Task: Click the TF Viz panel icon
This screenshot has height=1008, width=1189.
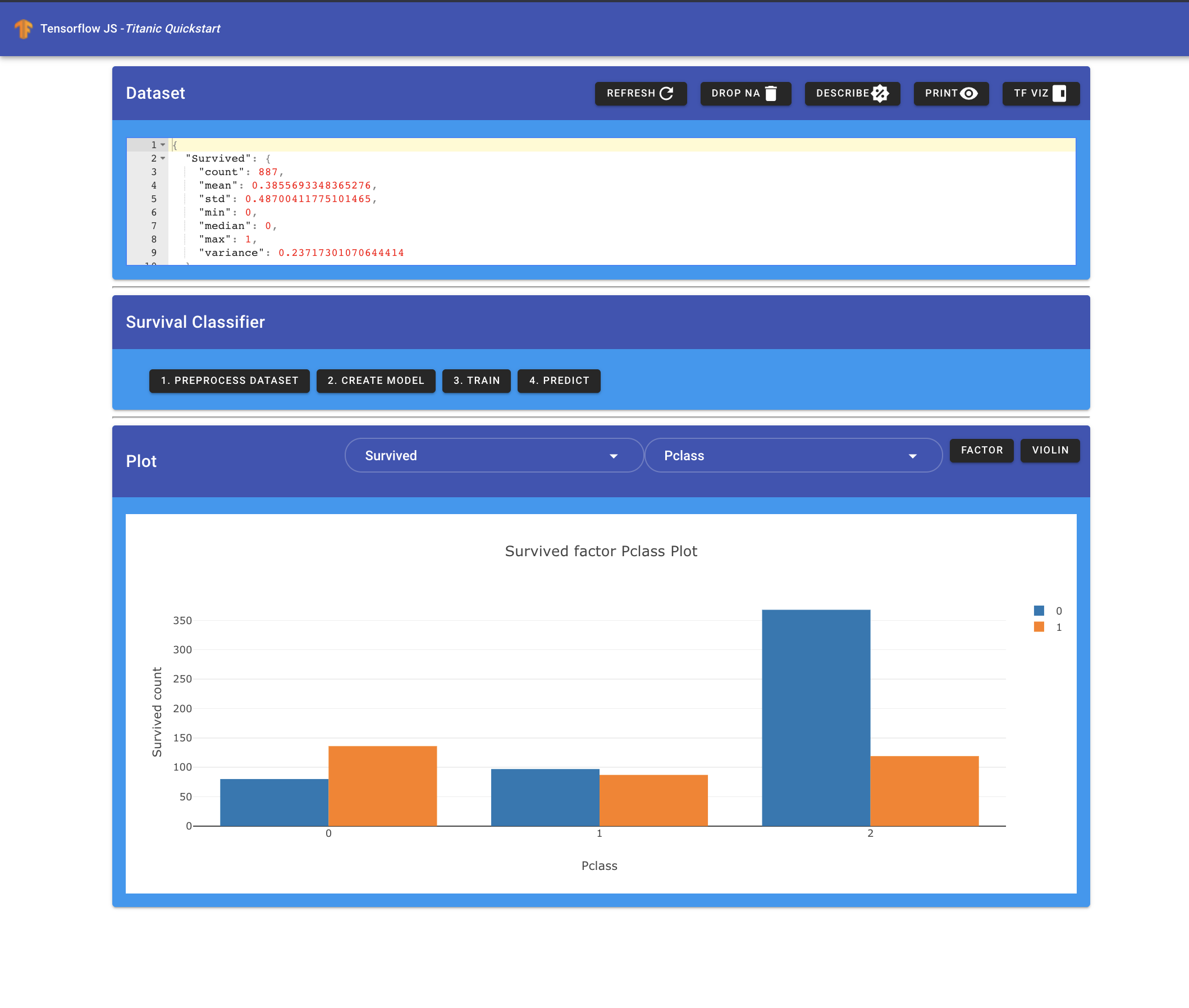Action: (x=1059, y=93)
